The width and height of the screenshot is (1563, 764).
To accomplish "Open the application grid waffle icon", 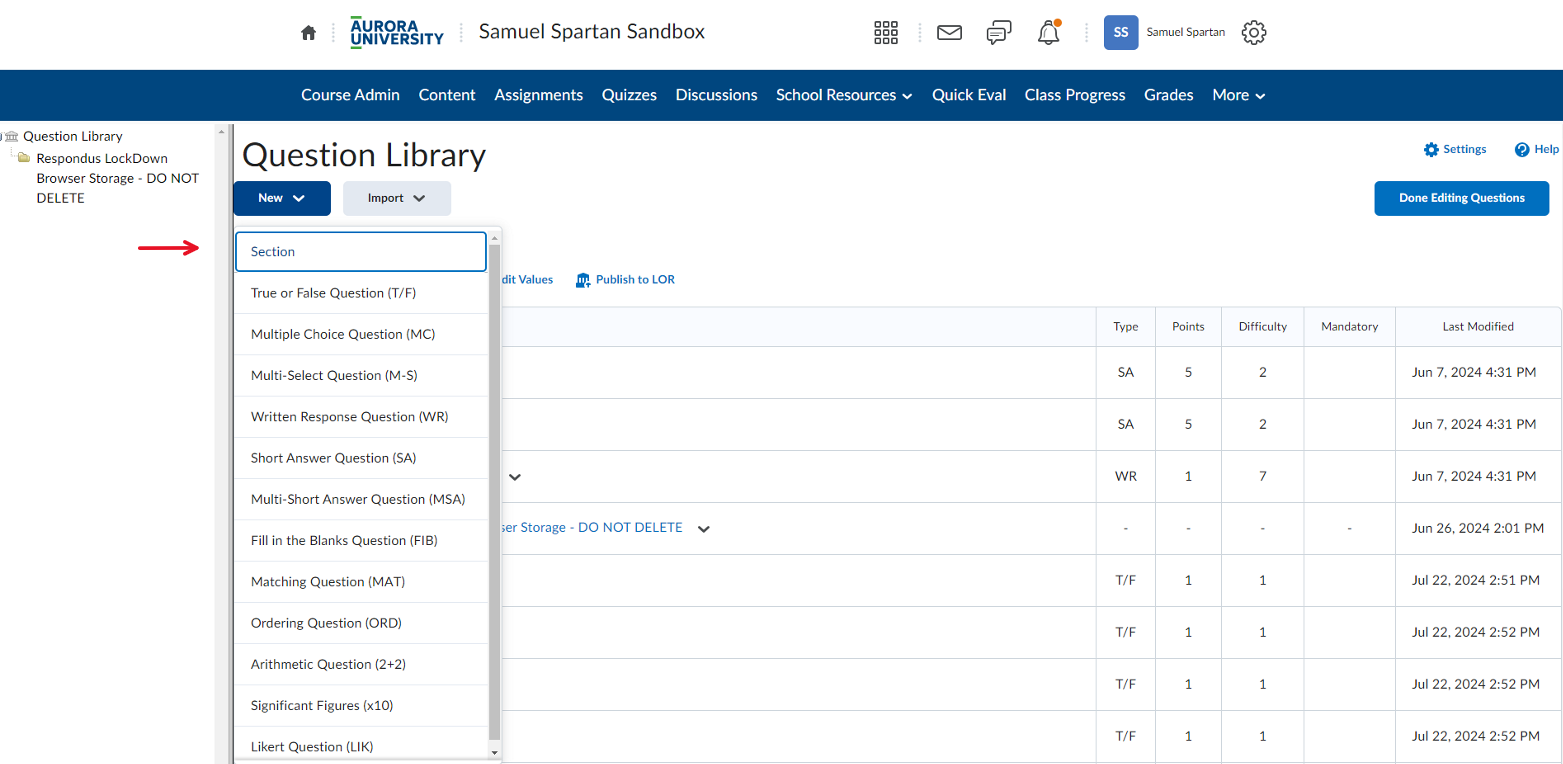I will (886, 32).
